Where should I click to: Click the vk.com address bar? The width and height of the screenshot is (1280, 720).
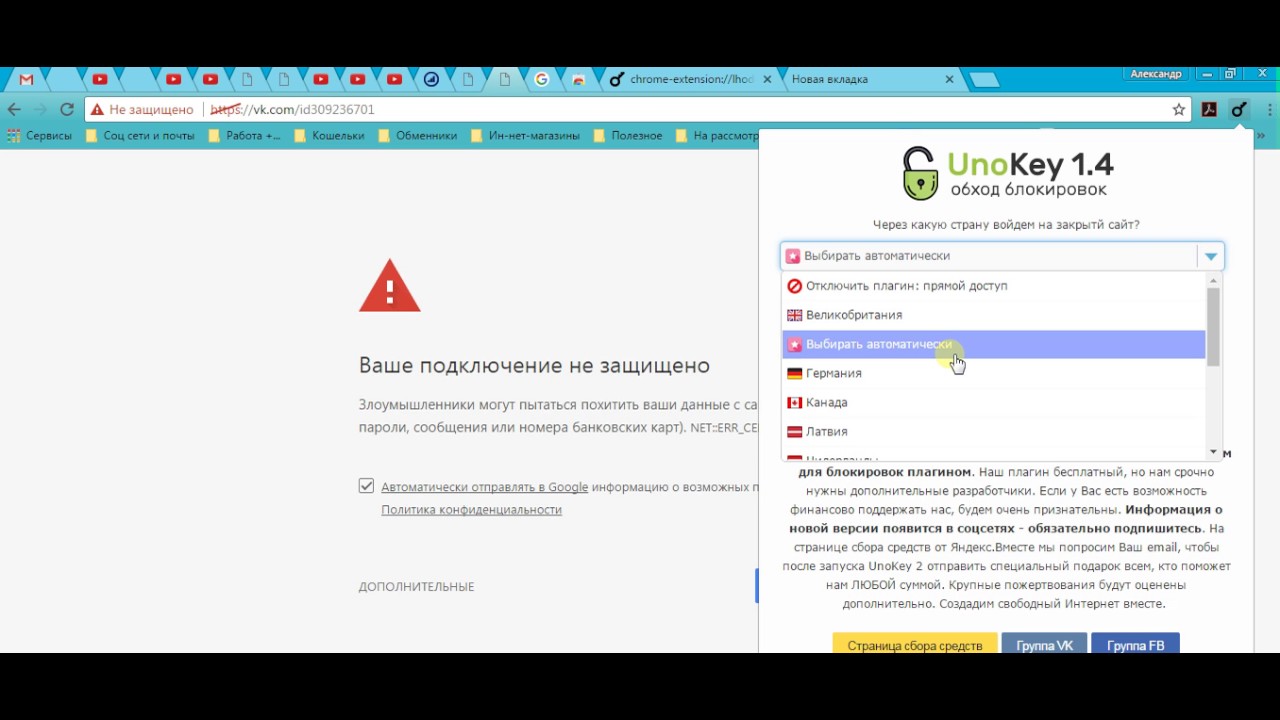point(640,109)
